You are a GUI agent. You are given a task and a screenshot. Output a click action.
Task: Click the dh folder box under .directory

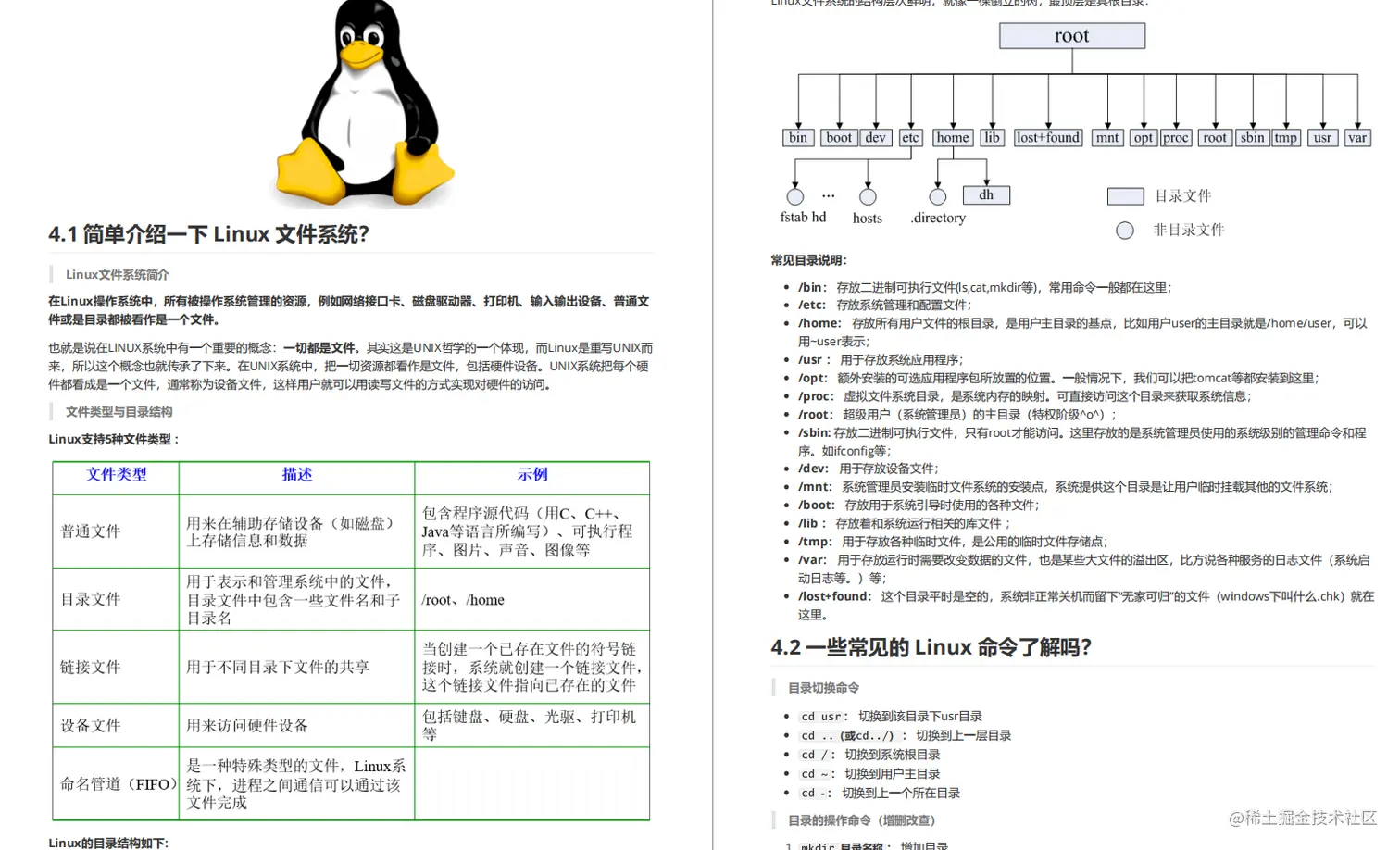(x=985, y=194)
